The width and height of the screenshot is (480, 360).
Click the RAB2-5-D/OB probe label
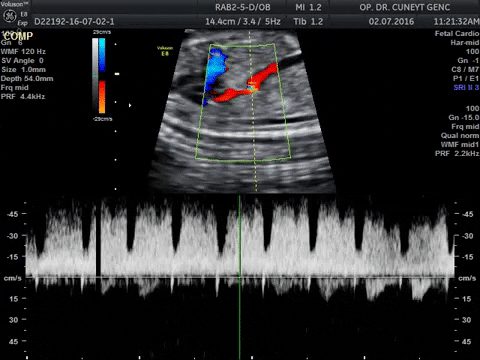(243, 7)
